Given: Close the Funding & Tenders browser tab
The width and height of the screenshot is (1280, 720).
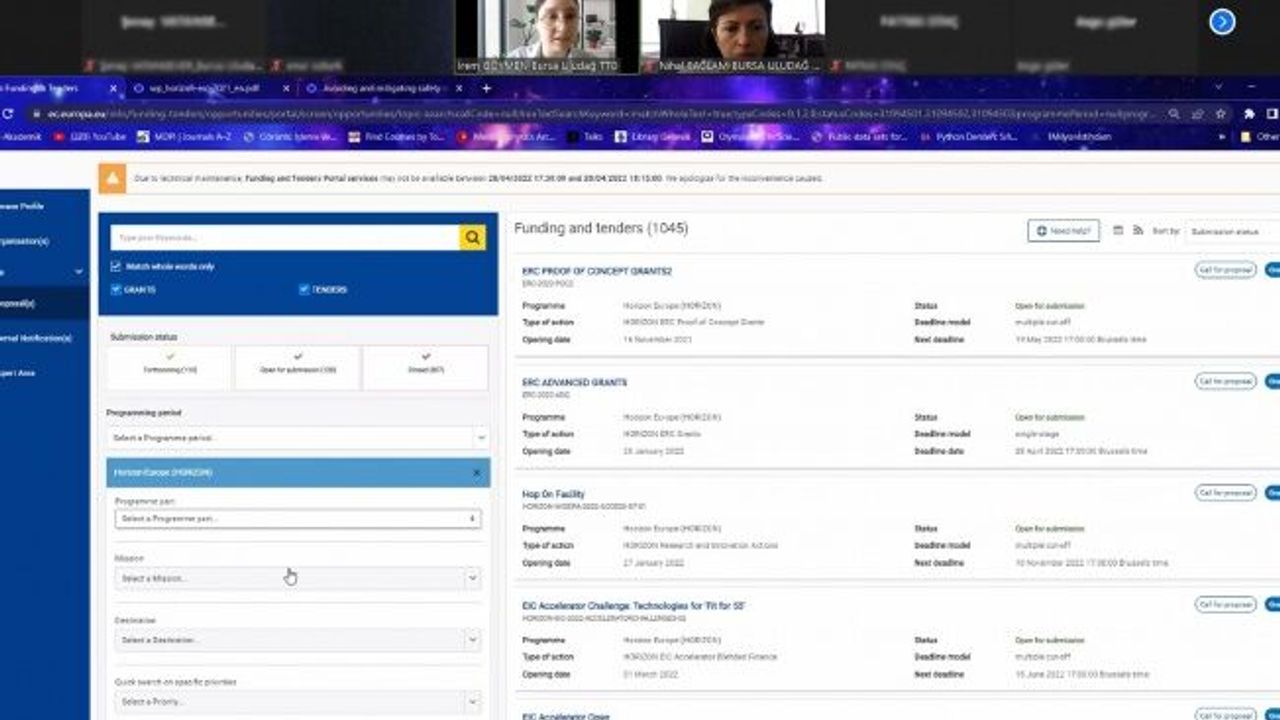Looking at the screenshot, I should click(113, 88).
